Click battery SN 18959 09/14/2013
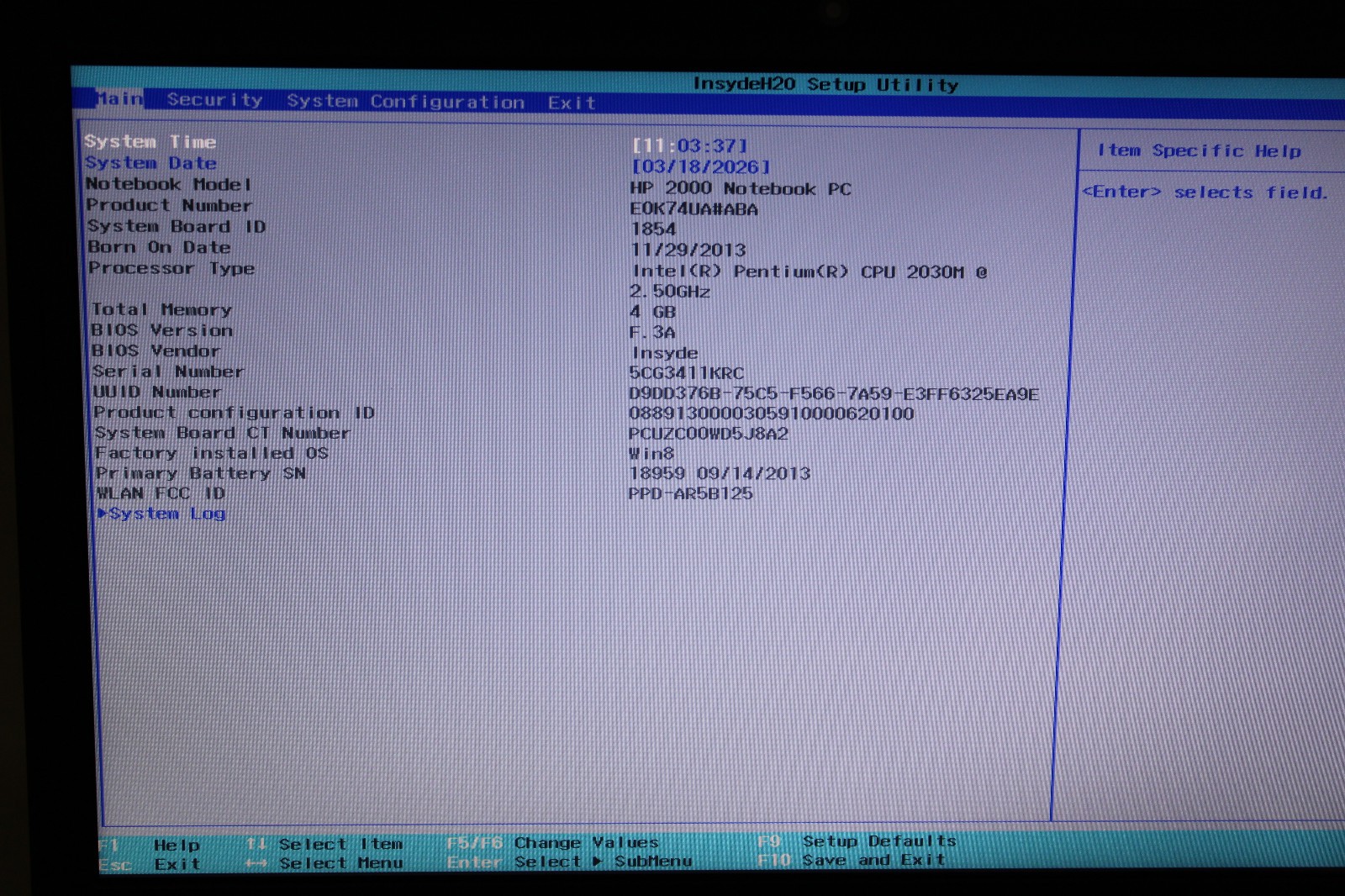 720,474
